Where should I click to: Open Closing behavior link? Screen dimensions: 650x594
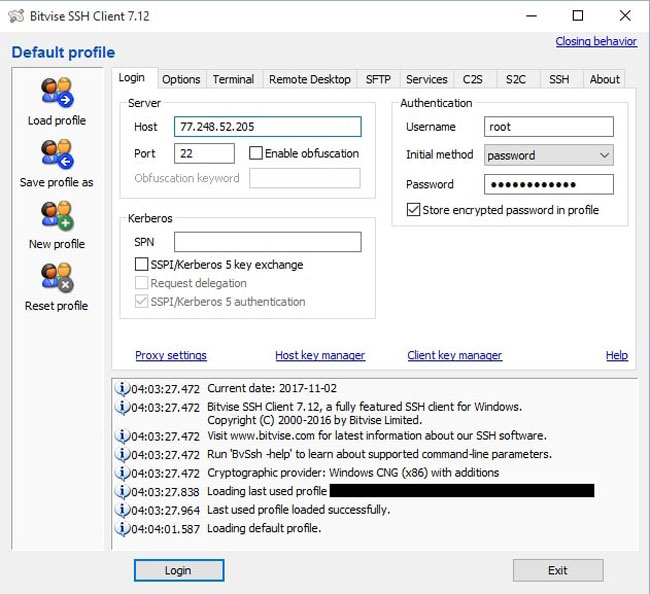[596, 41]
